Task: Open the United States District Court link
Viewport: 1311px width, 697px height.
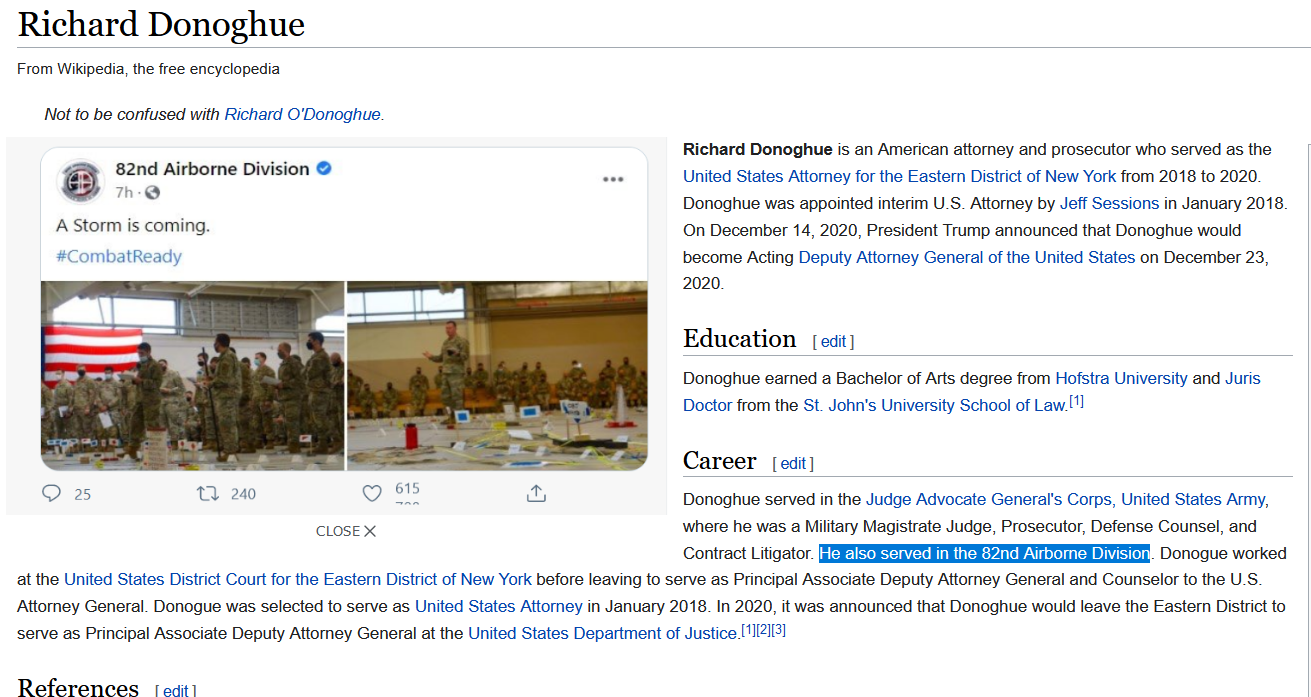Action: [x=298, y=579]
